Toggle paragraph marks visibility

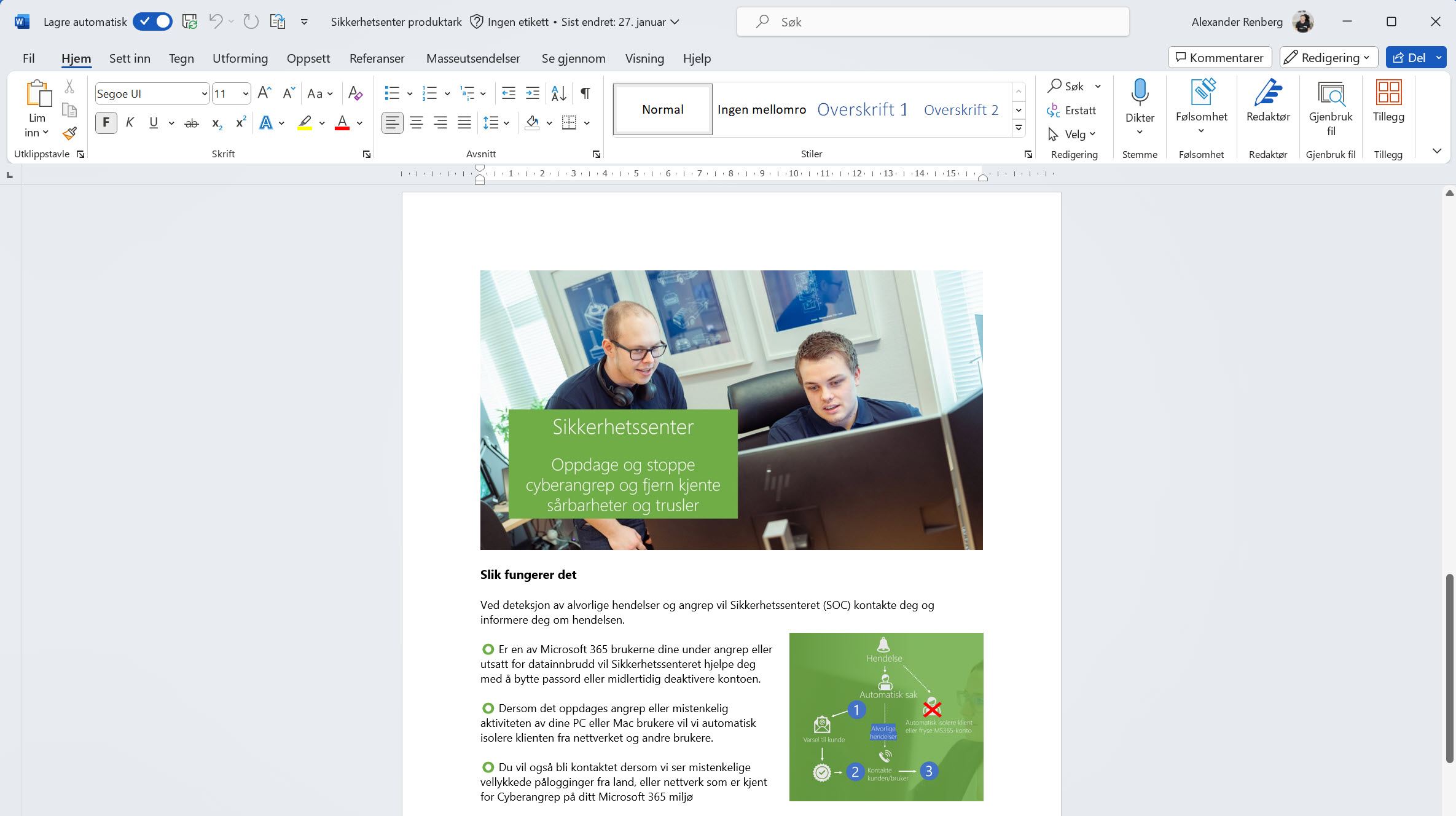click(584, 93)
